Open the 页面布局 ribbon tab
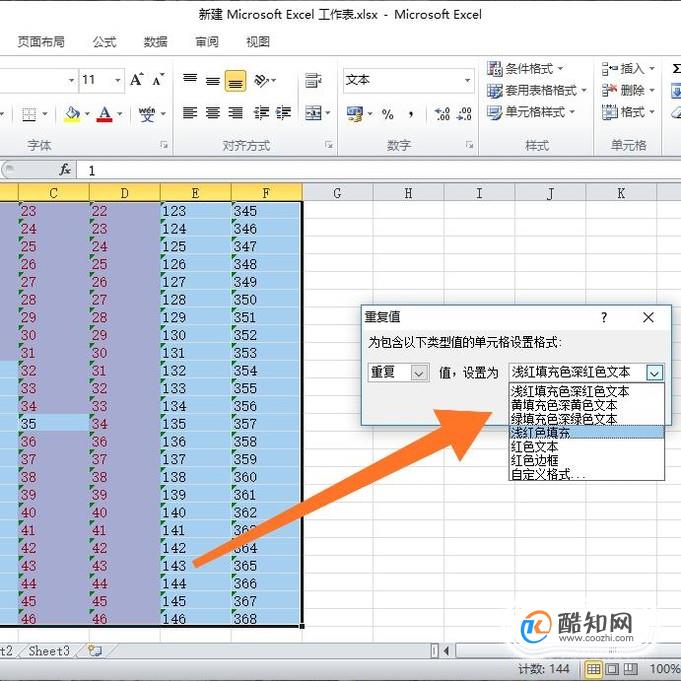Screen dimensions: 681x681 41,42
